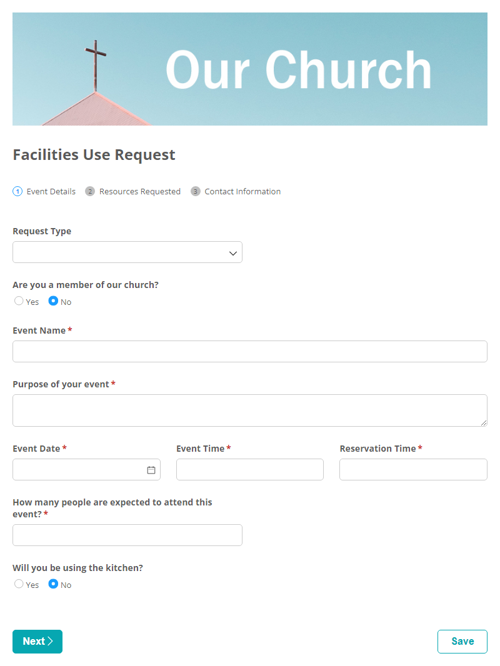Viewport: 500px width, 666px height.
Task: Click the Save button
Action: pyautogui.click(x=462, y=641)
